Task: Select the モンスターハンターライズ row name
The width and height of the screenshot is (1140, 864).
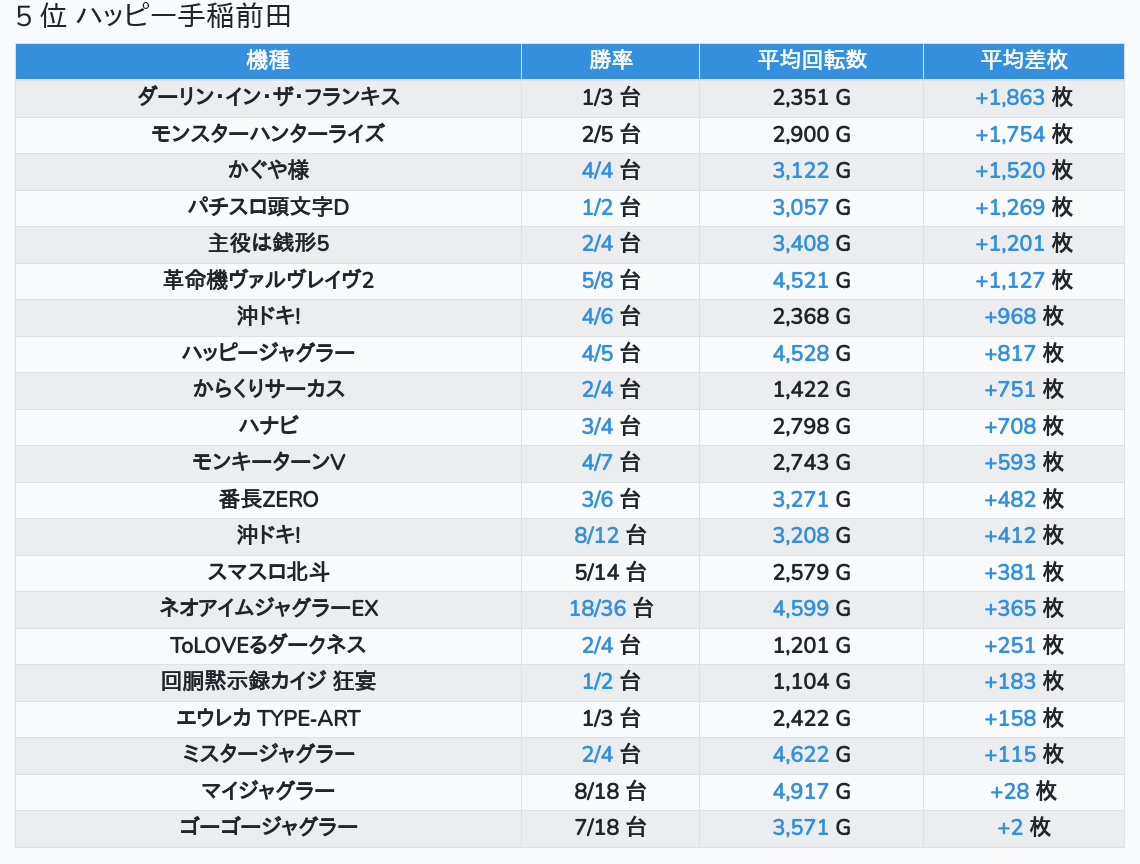Action: [268, 134]
